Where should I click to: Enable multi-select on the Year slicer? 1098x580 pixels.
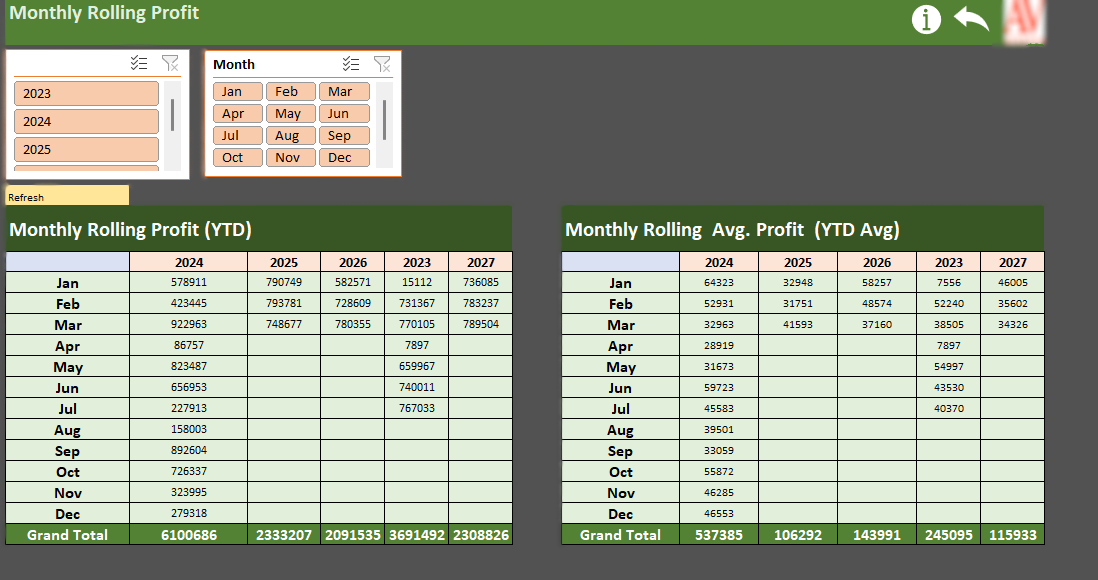coord(139,62)
